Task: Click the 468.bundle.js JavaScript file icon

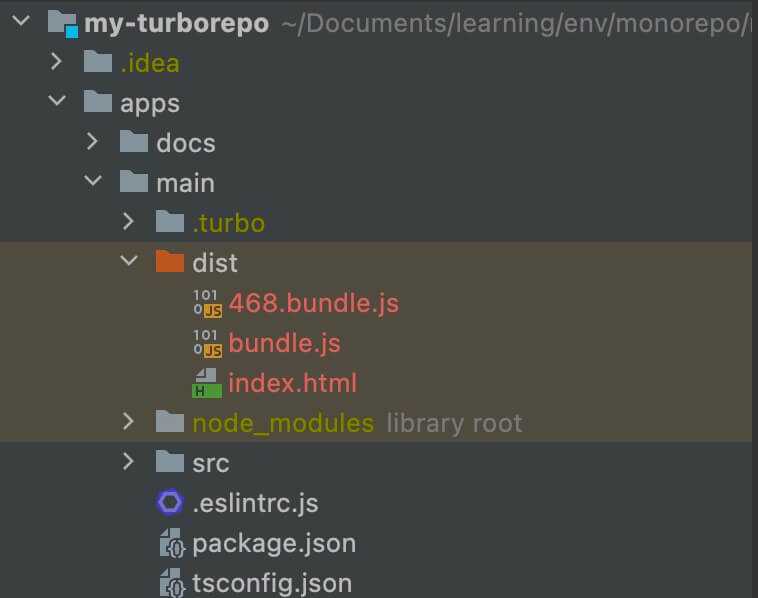Action: (x=207, y=304)
